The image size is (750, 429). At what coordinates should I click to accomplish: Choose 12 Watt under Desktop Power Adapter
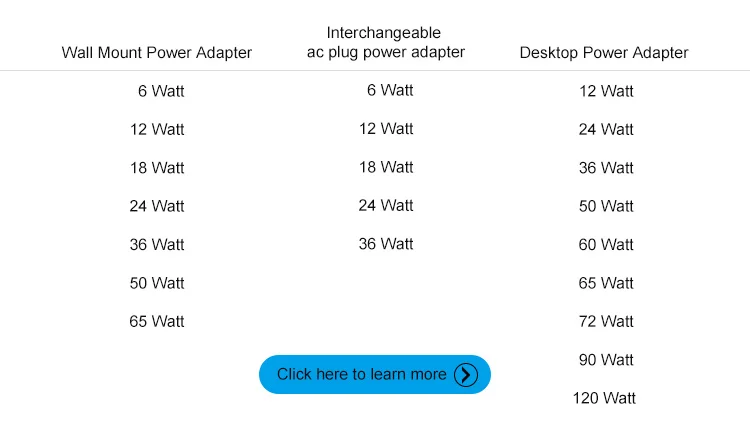point(607,91)
